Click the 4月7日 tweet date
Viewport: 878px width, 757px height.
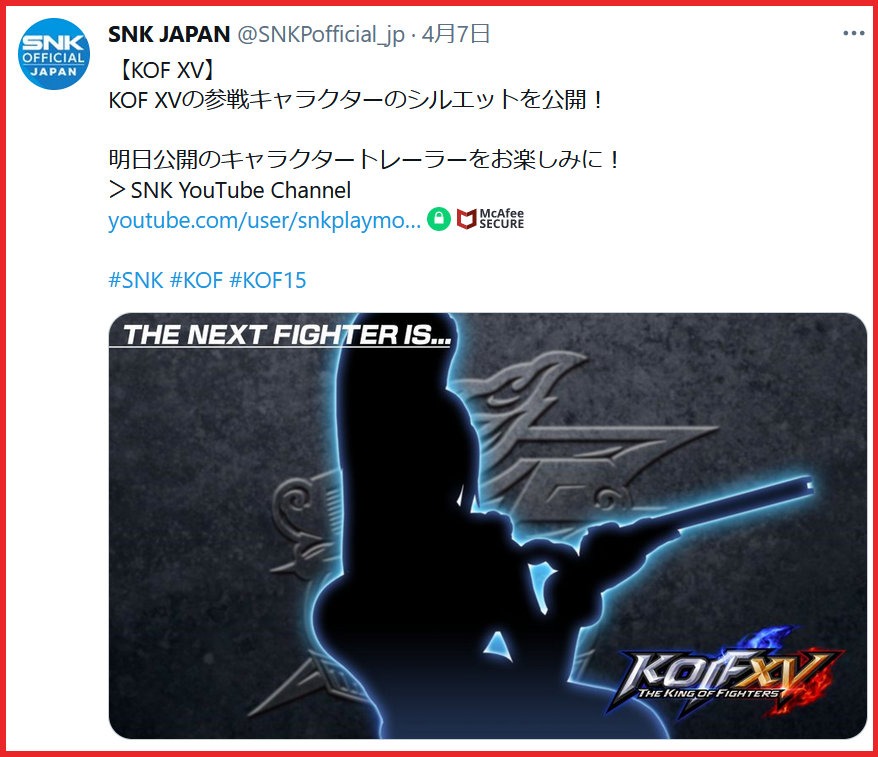coord(456,34)
